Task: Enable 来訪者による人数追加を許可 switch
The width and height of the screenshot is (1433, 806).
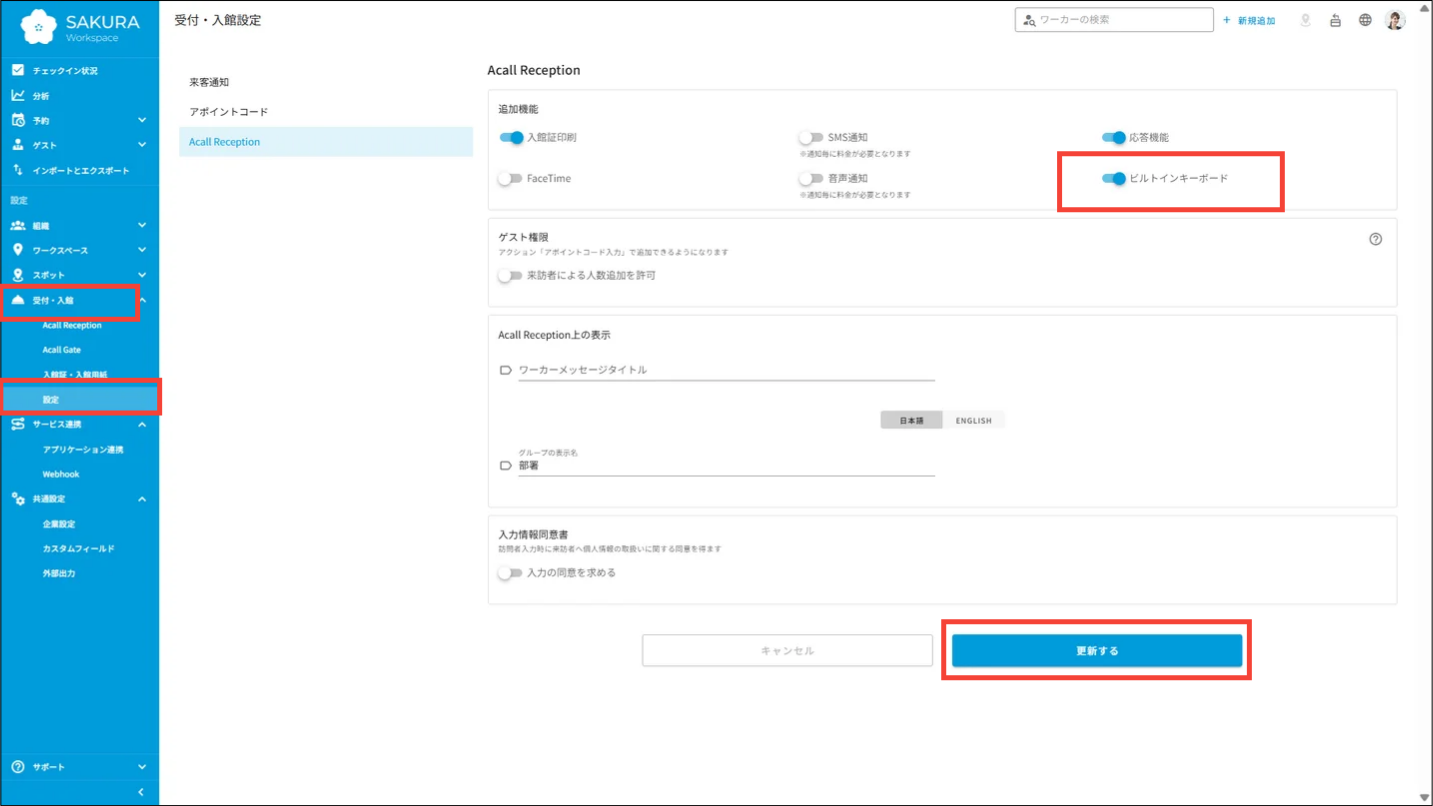Action: [x=510, y=275]
